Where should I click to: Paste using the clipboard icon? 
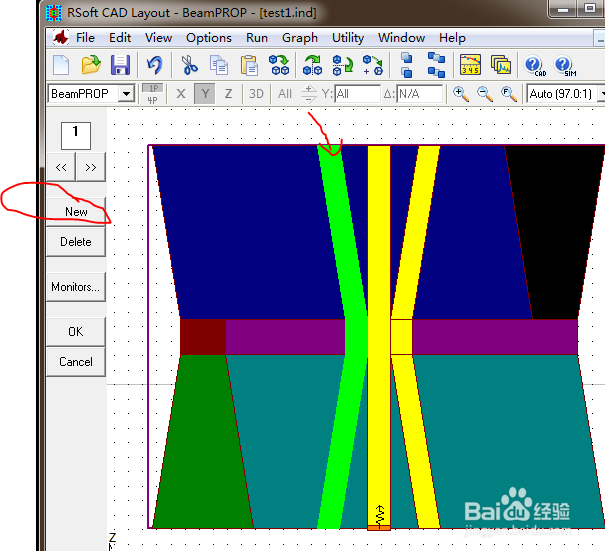click(x=249, y=65)
